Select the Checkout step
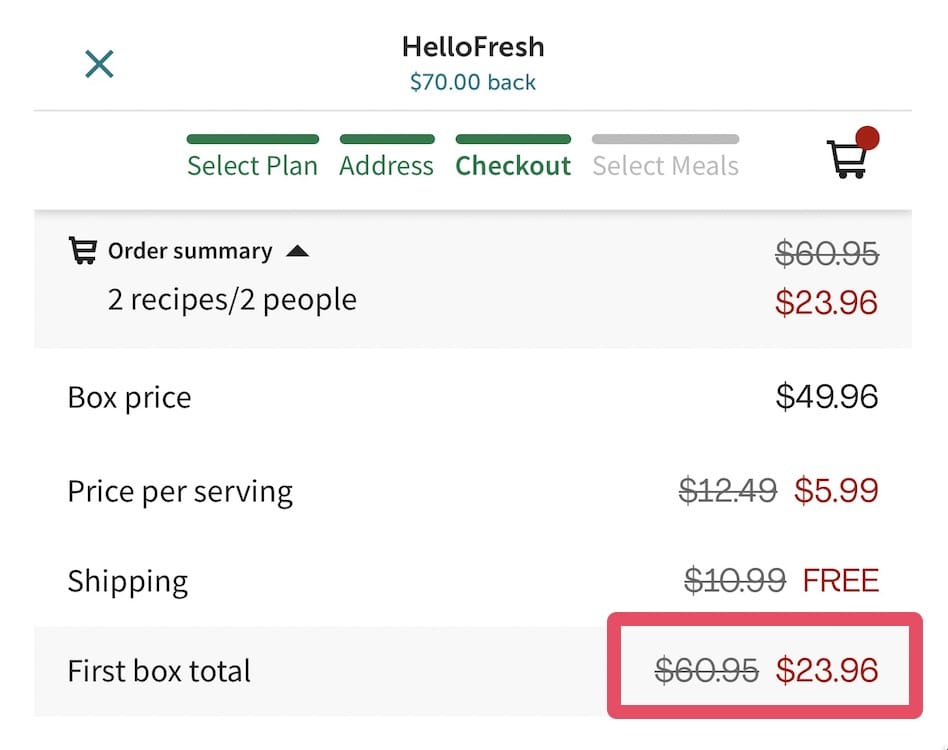Viewport: 948px width, 750px height. tap(513, 166)
